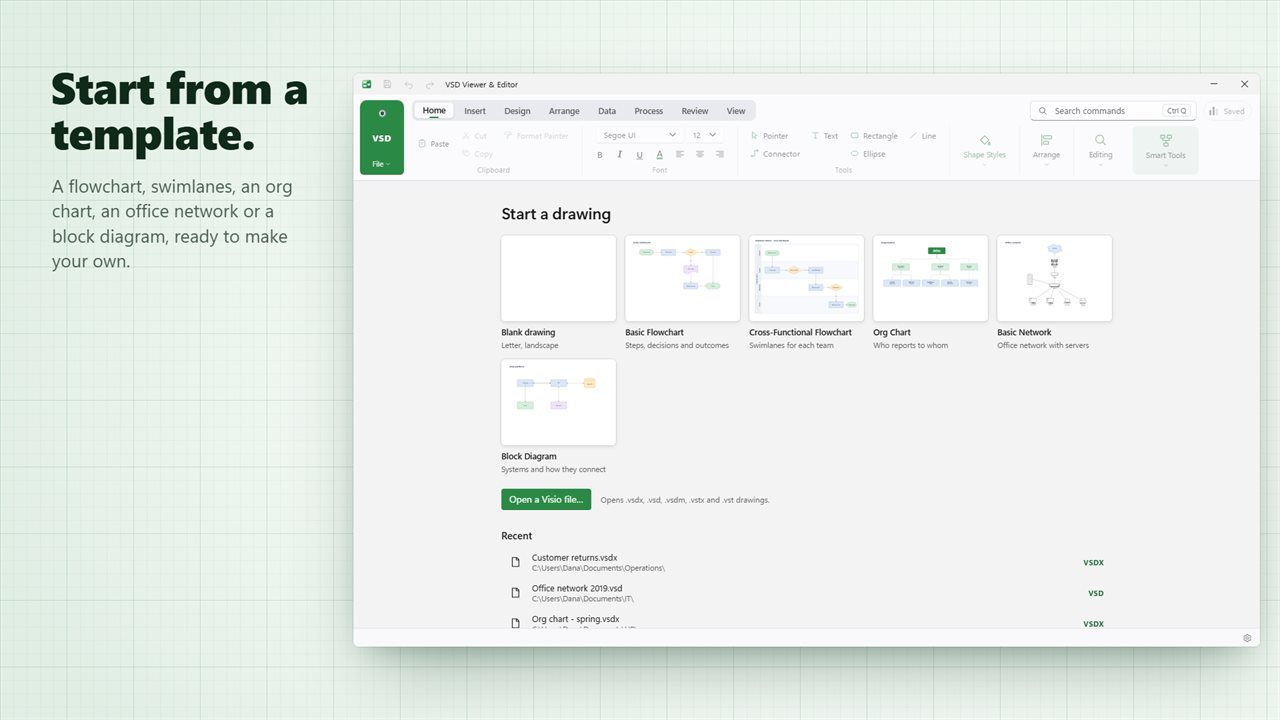Click the font color button

[x=660, y=154]
